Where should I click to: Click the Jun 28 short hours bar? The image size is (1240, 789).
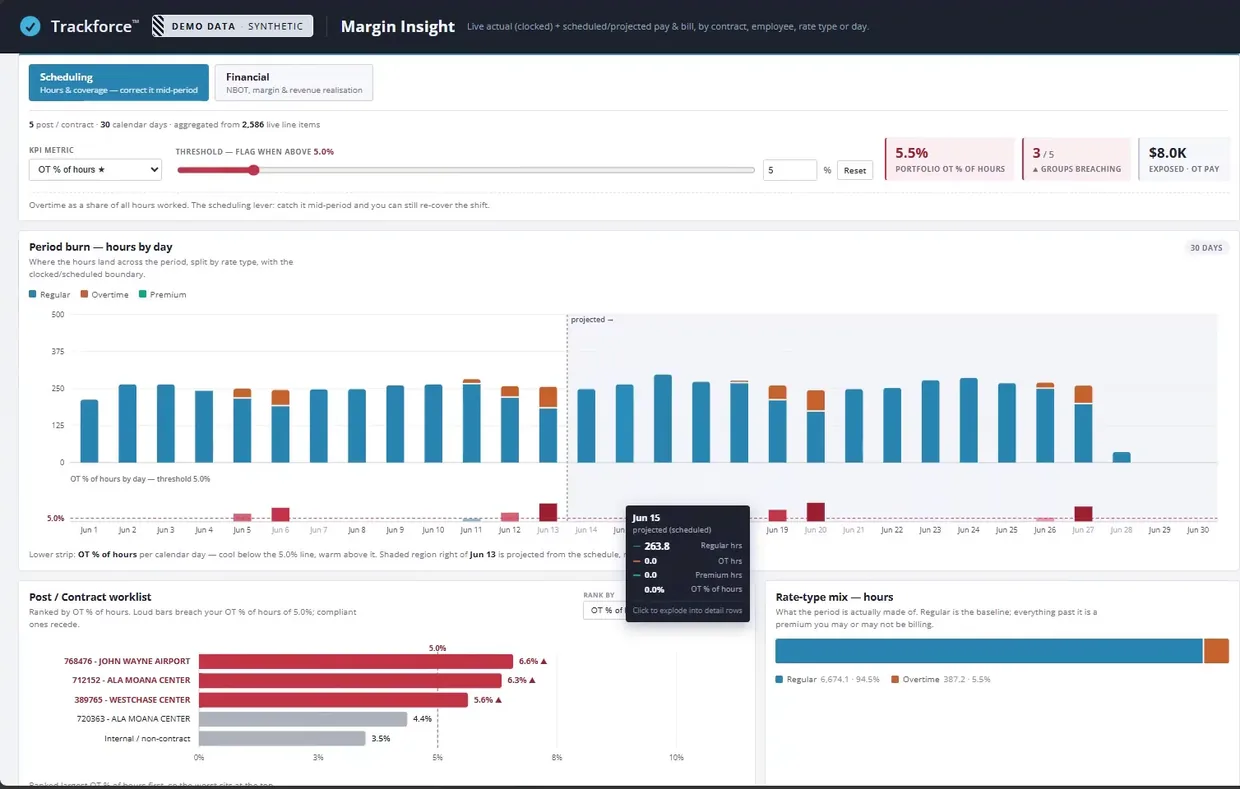pyautogui.click(x=1122, y=457)
